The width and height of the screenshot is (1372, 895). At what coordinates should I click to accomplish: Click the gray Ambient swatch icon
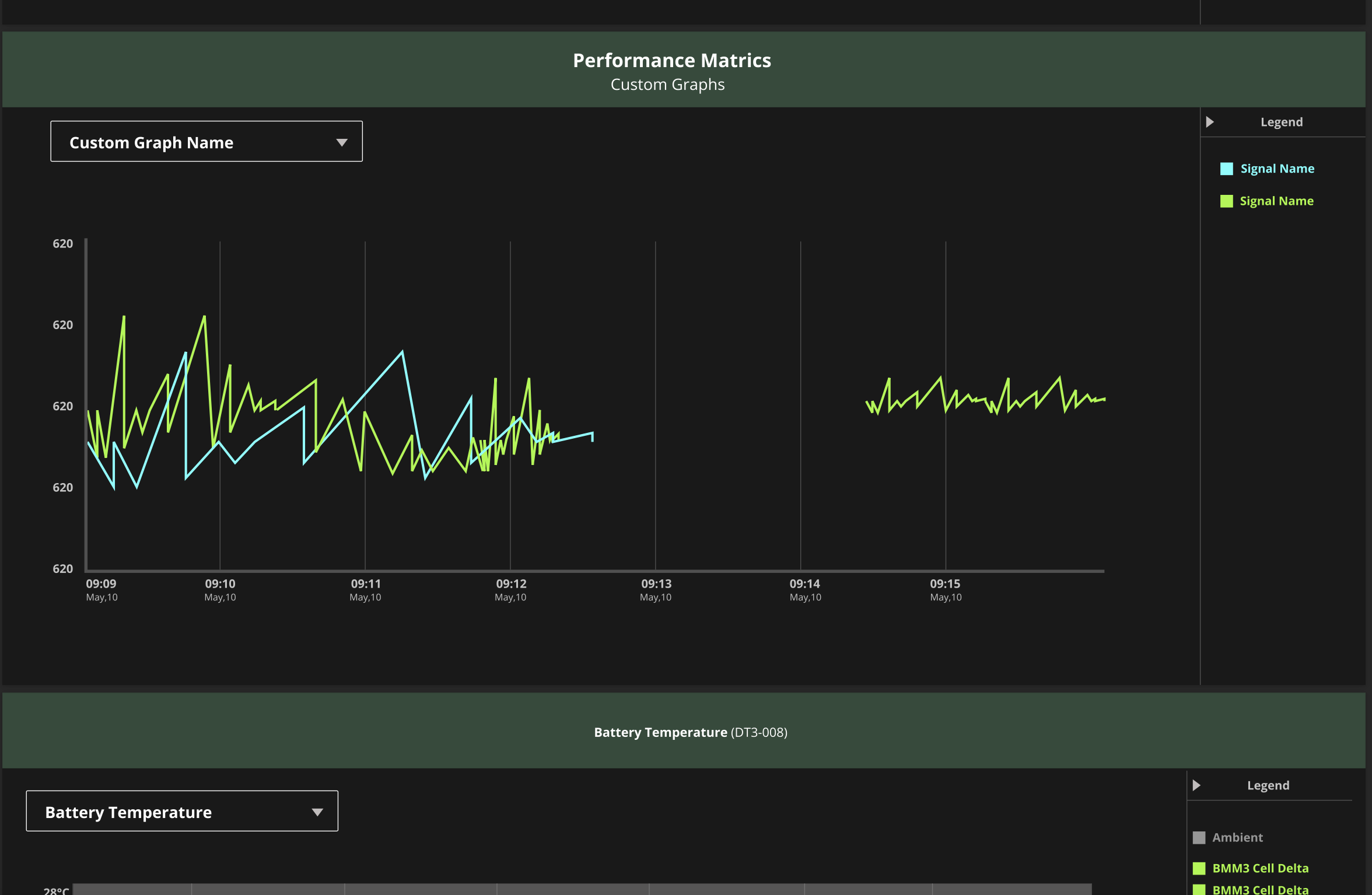[x=1199, y=838]
